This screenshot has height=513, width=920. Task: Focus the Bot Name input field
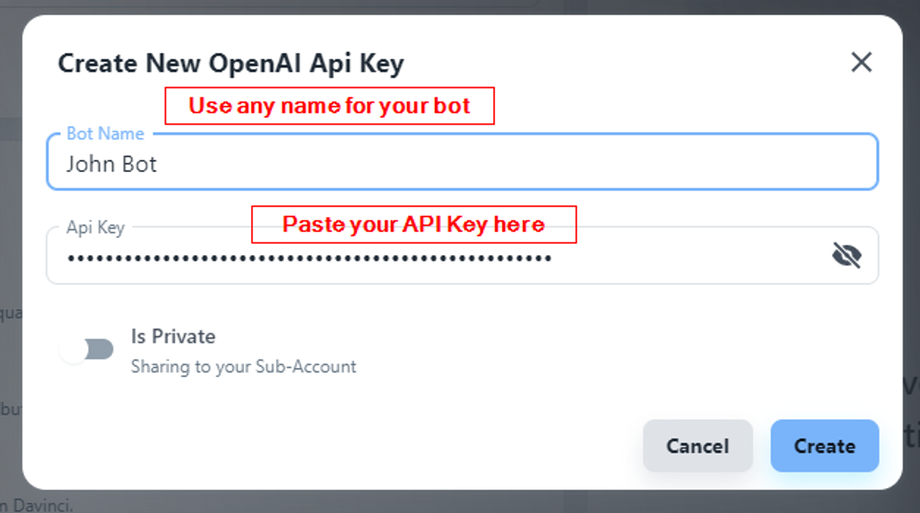pos(461,164)
